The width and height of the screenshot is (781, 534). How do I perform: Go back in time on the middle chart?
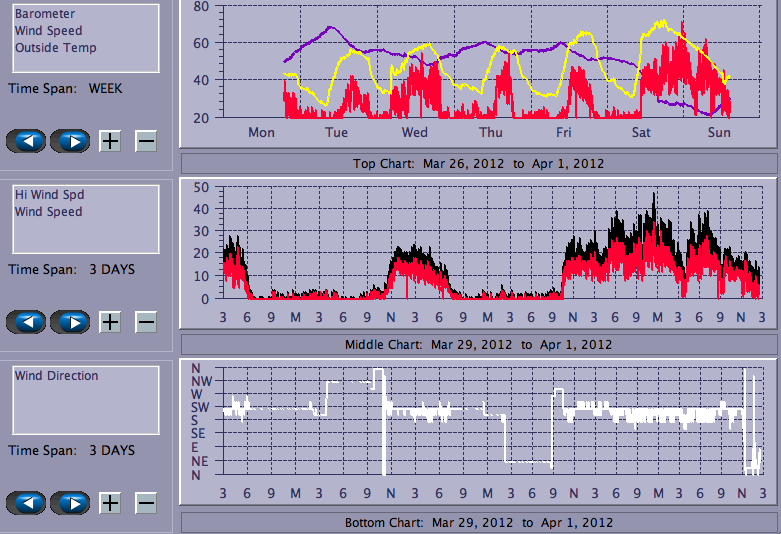[x=27, y=322]
